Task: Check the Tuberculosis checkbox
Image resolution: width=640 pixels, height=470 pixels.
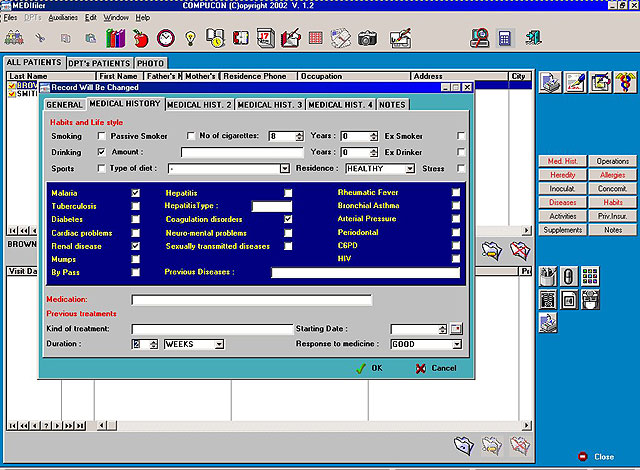Action: [136, 206]
